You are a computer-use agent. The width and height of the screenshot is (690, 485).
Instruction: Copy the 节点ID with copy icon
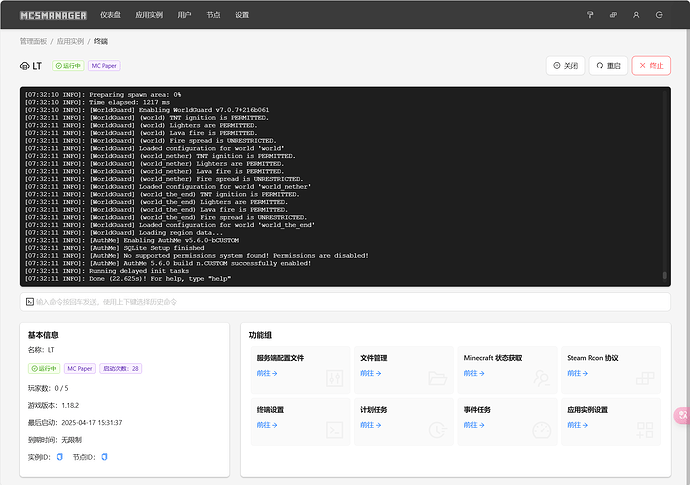104,457
